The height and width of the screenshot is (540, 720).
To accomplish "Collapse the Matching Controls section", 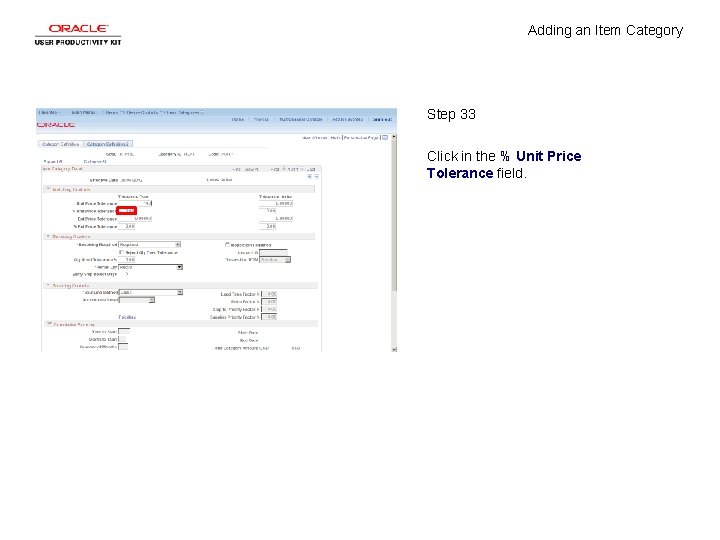I will coord(47,189).
